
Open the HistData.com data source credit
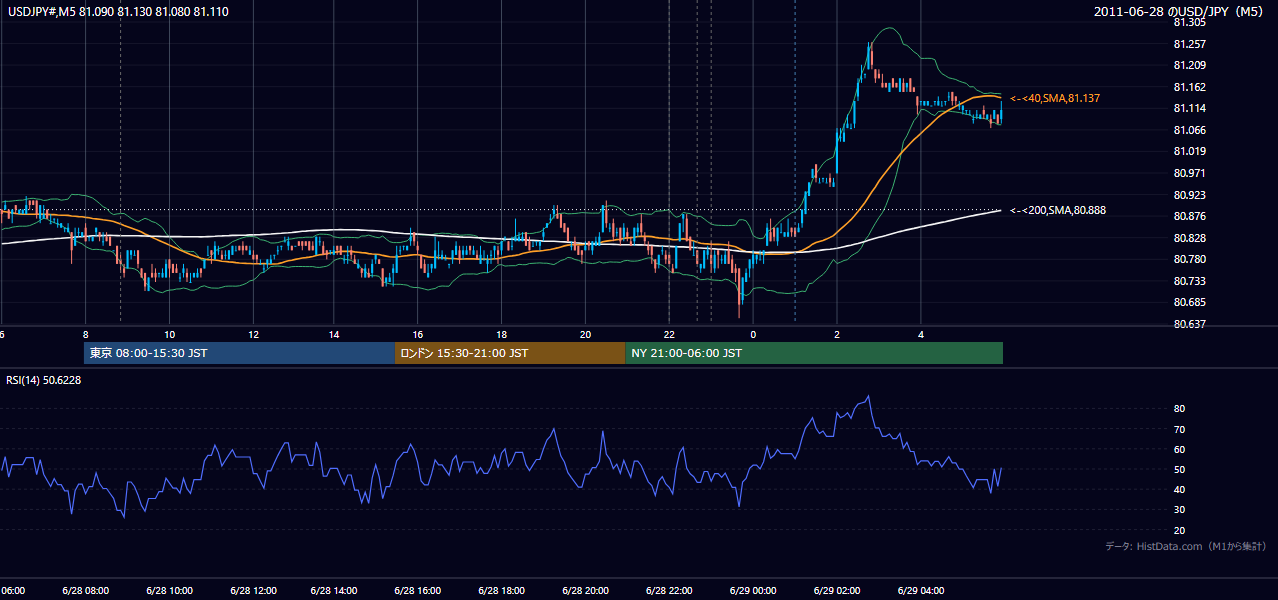1186,546
